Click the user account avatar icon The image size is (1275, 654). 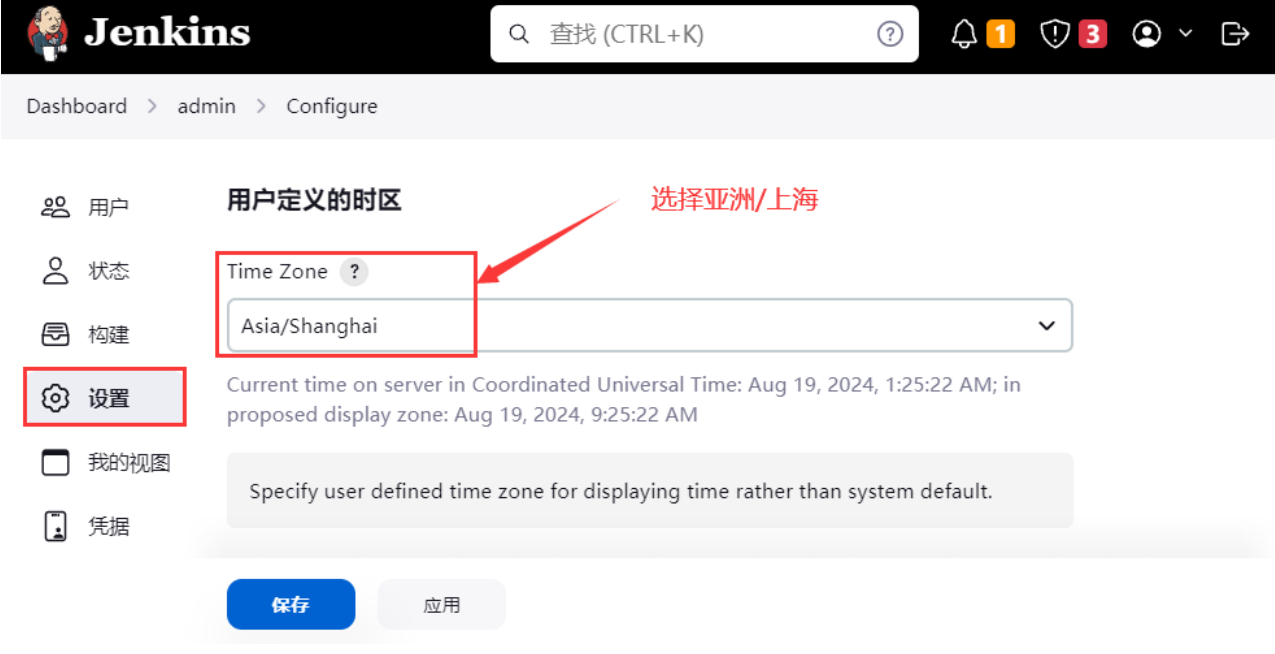click(1146, 34)
